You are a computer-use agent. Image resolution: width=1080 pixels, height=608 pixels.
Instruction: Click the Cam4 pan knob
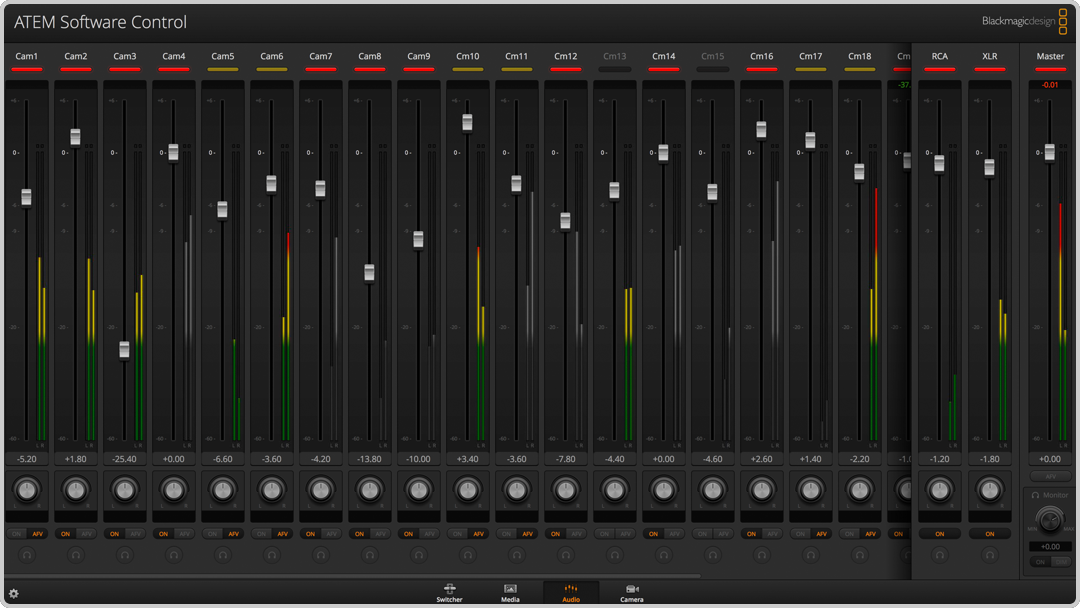click(x=174, y=490)
